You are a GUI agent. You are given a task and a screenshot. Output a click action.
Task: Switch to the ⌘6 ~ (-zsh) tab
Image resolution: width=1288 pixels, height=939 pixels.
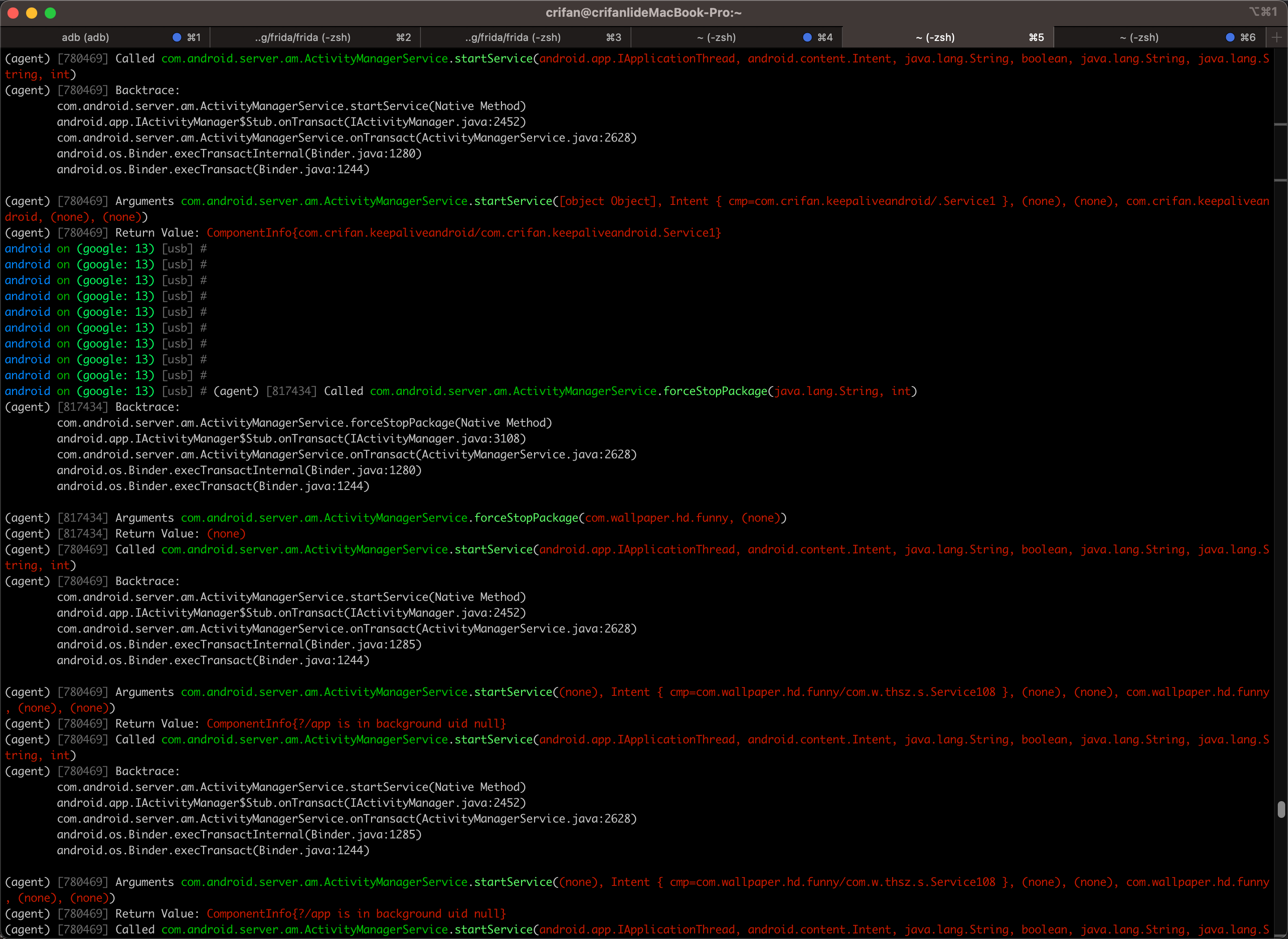tap(1159, 38)
